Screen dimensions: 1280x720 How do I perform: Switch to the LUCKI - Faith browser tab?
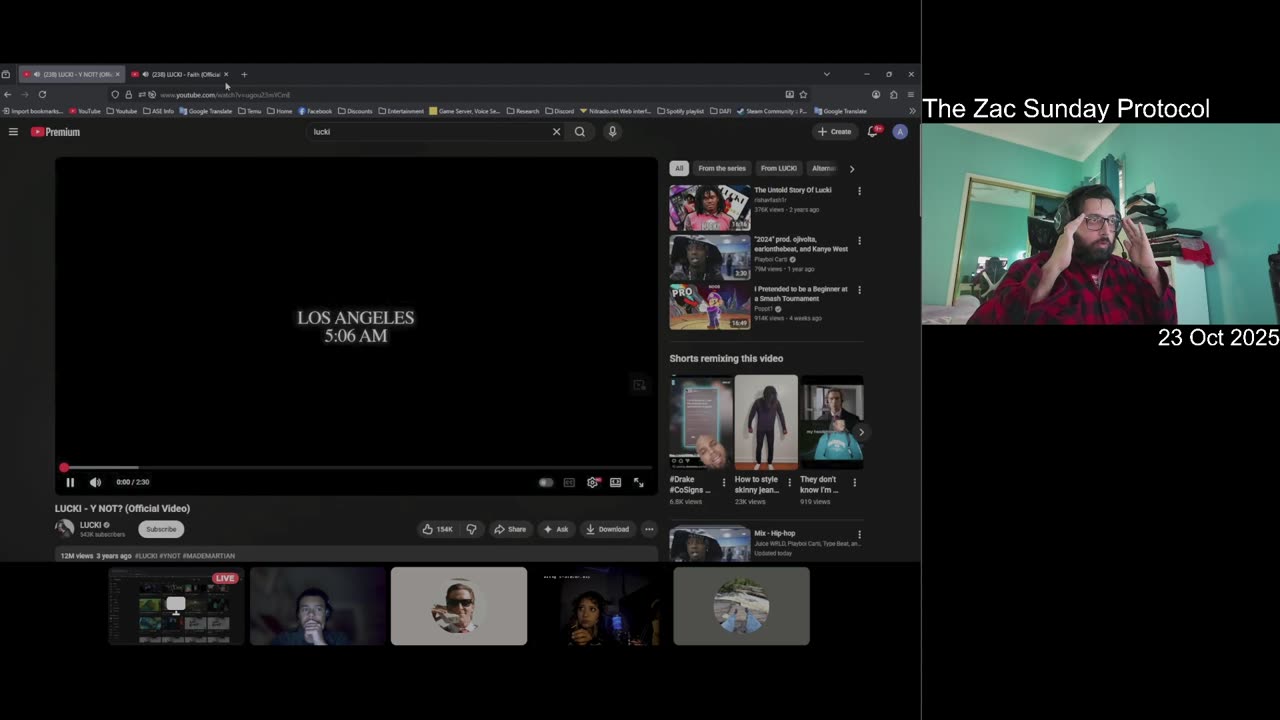(180, 74)
